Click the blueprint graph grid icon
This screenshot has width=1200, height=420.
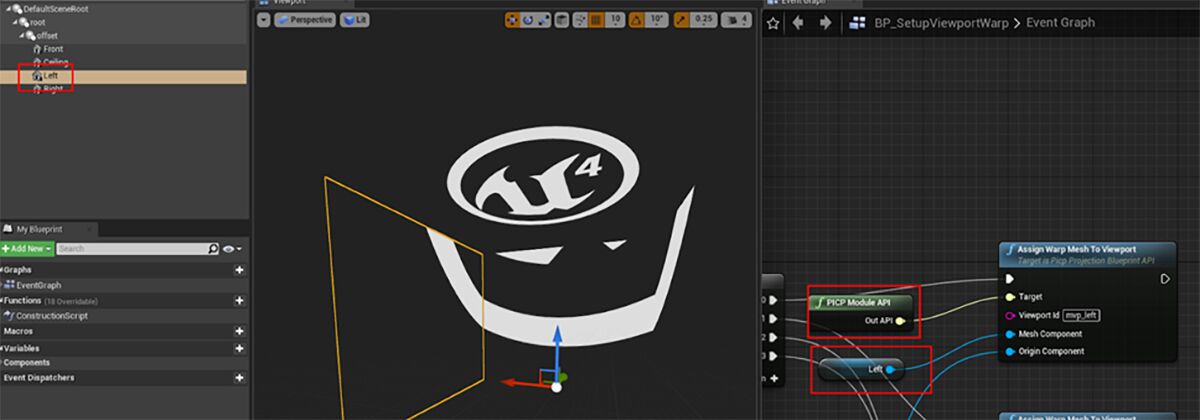click(x=857, y=22)
